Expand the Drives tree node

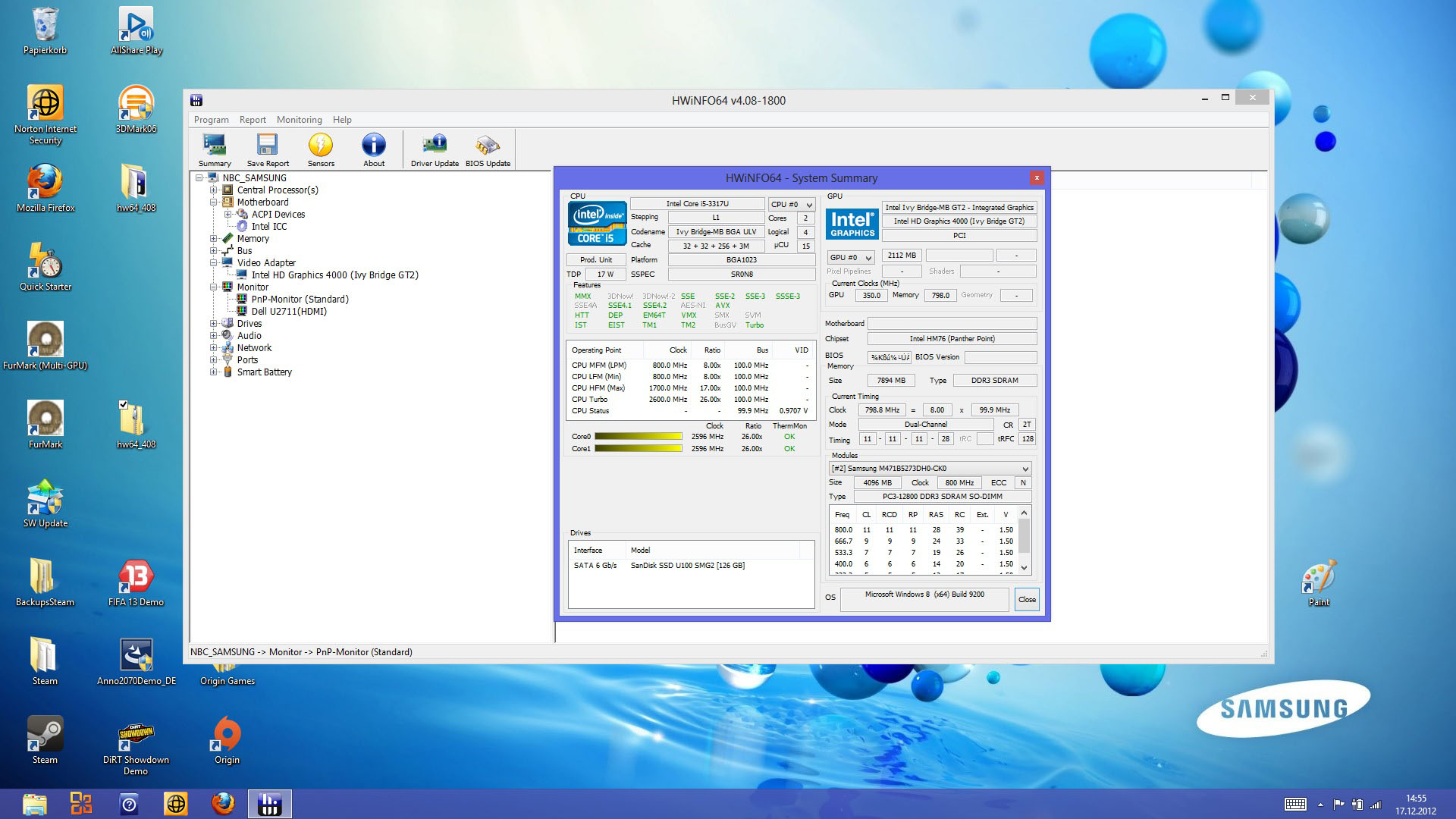point(214,324)
